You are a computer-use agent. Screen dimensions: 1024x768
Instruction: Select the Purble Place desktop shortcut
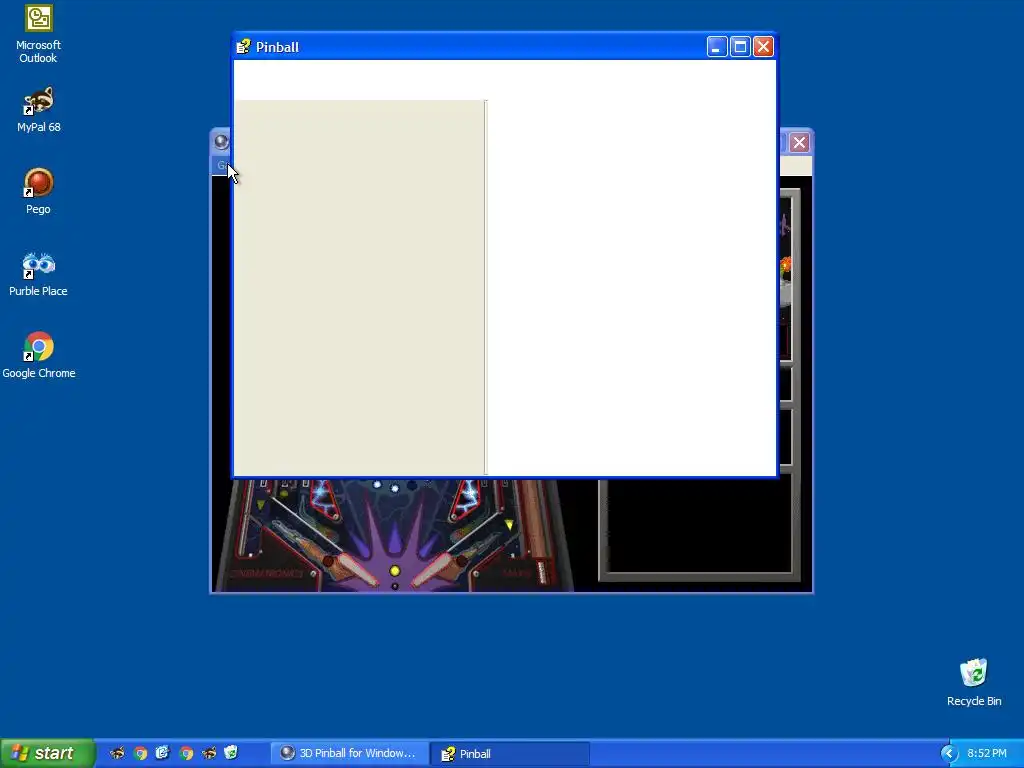point(39,274)
